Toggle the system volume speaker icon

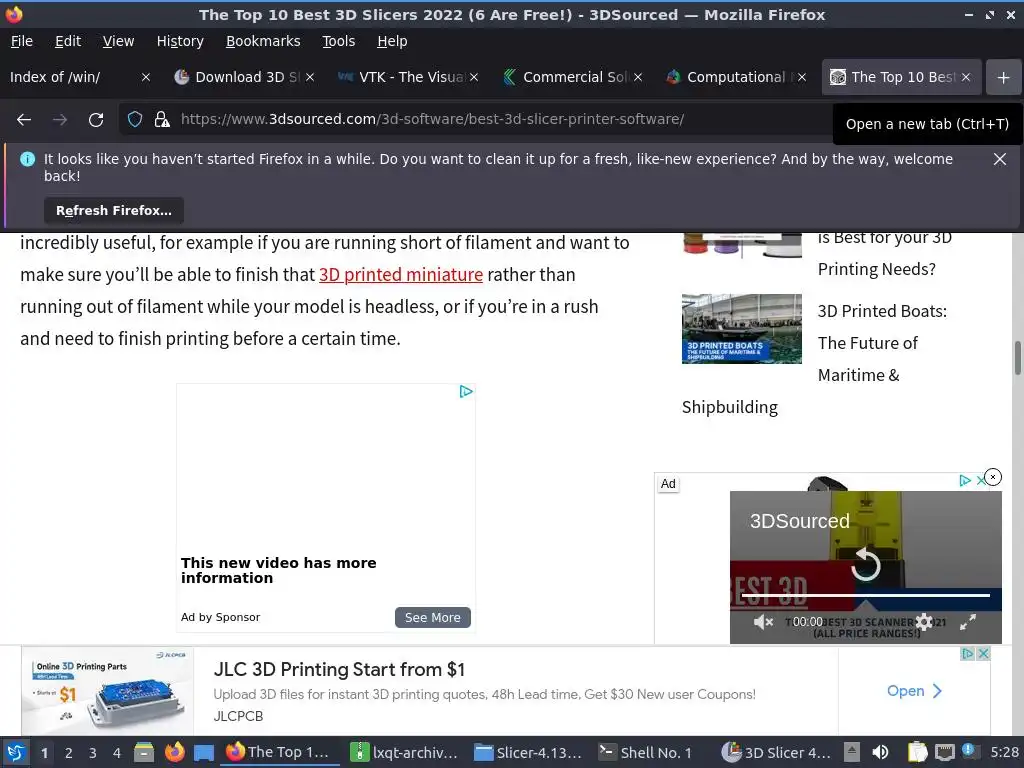click(x=880, y=752)
